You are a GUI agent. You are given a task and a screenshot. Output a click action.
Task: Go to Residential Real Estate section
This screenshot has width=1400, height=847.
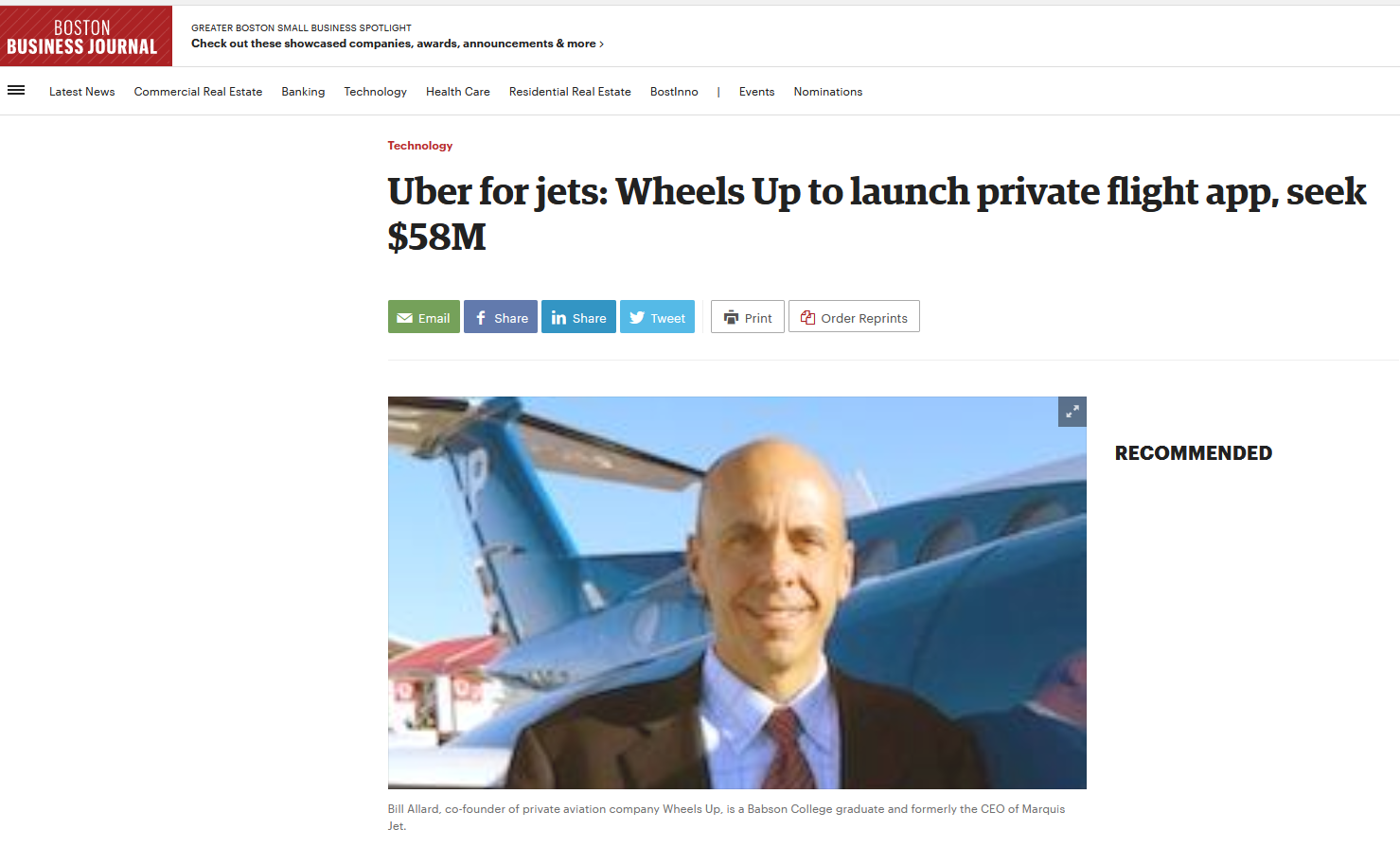[570, 92]
